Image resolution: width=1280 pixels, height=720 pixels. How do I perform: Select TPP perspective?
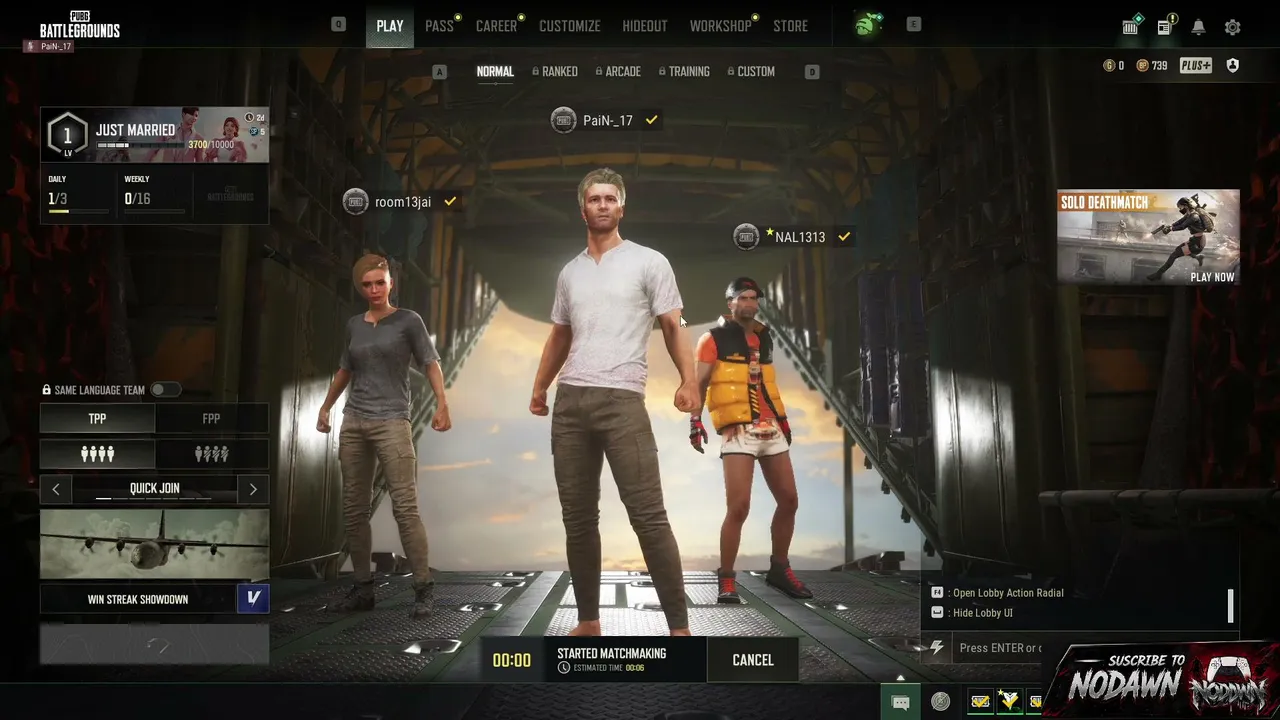[x=97, y=419]
